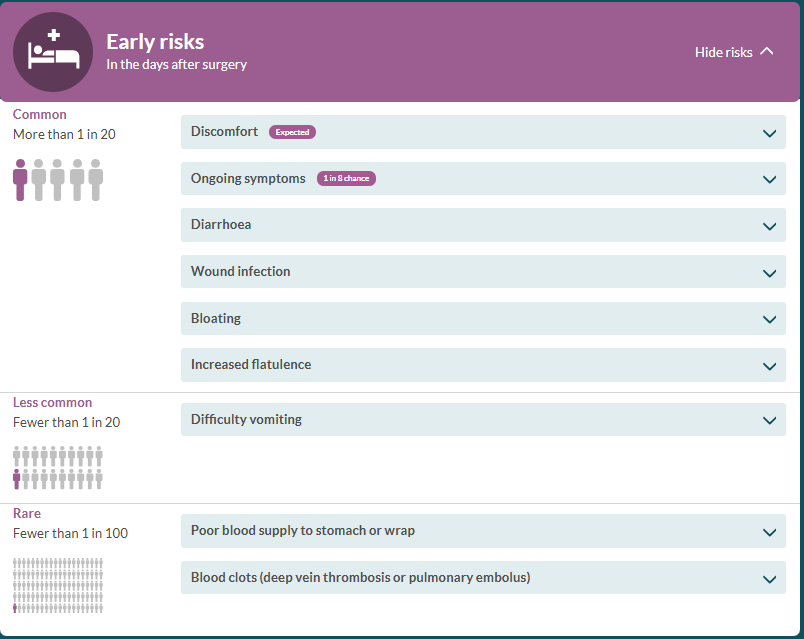Expand the Difficulty vomiting chevron

click(x=769, y=421)
